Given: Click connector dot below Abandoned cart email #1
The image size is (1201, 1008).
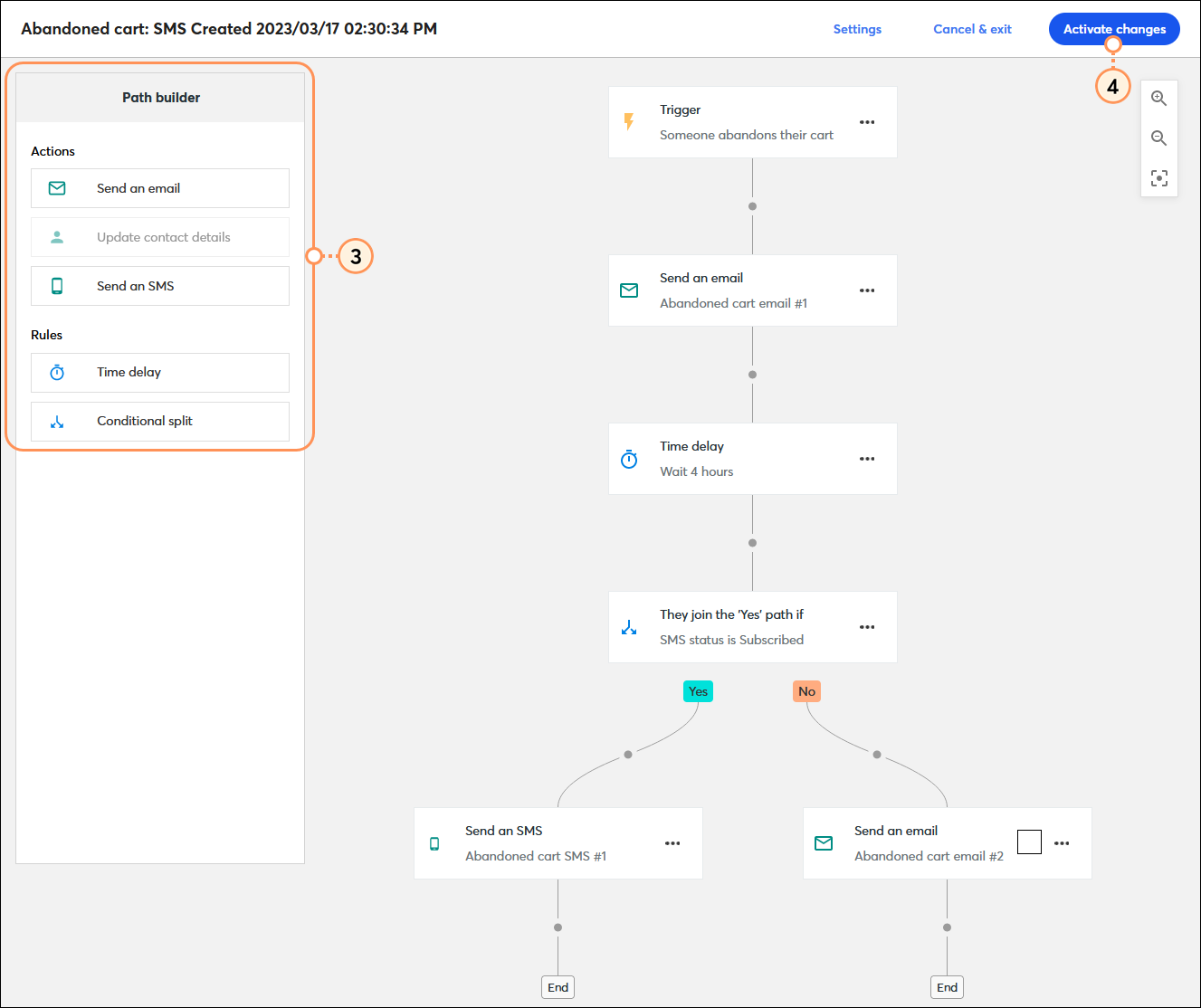Looking at the screenshot, I should (x=752, y=375).
